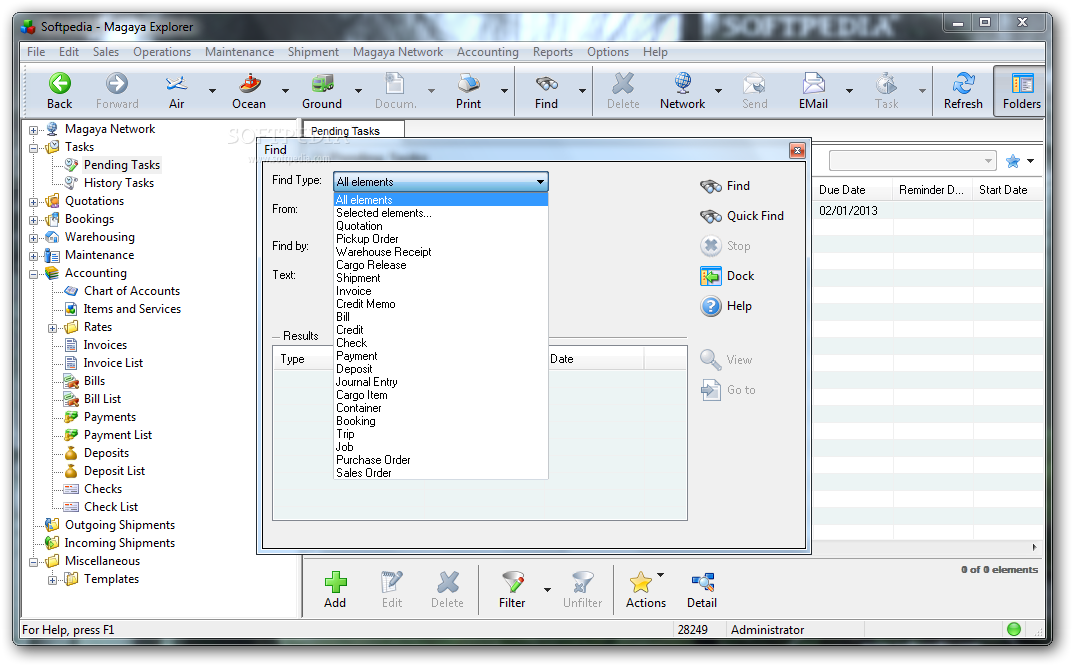This screenshot has height=666, width=1073.
Task: Select History Tasks in tree
Action: [119, 183]
